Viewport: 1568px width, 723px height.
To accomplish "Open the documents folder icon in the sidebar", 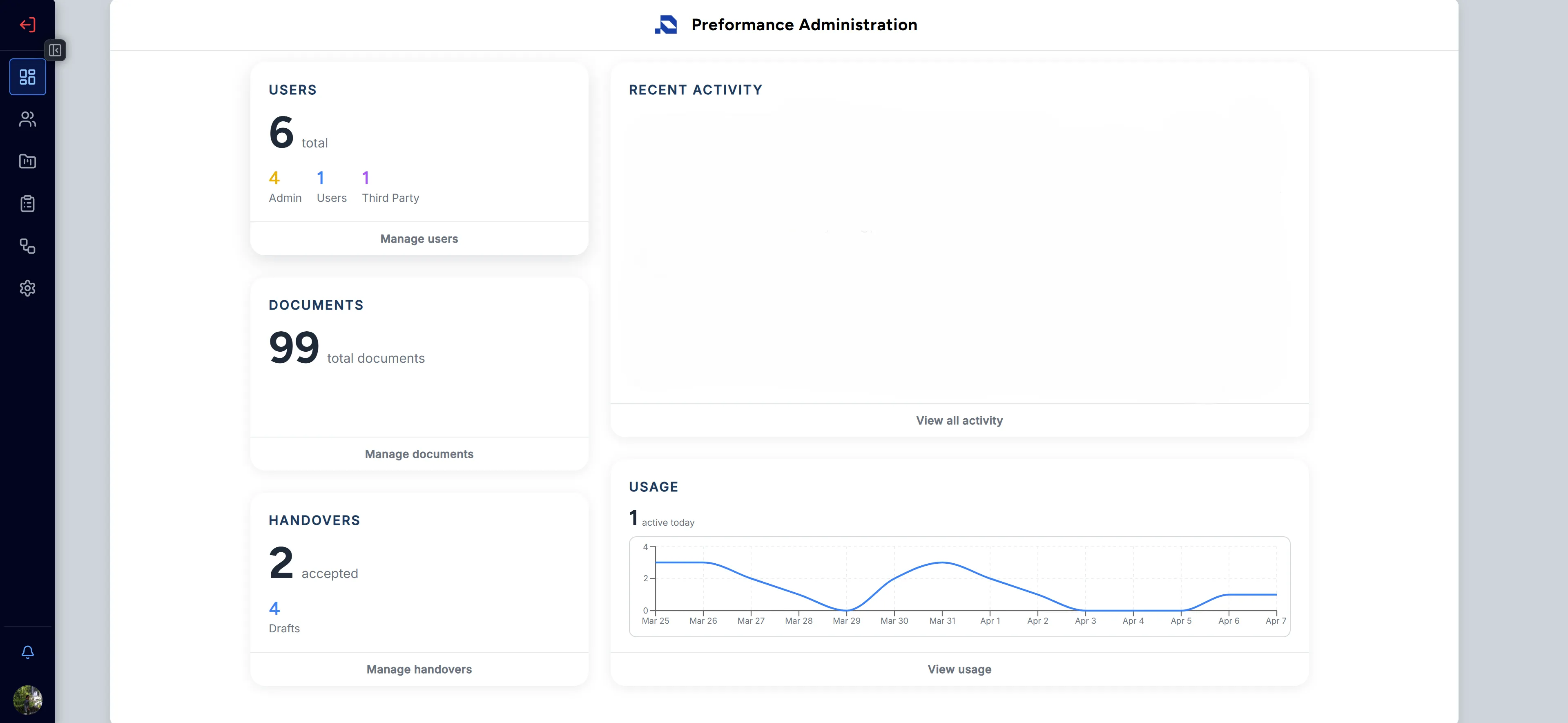I will [x=27, y=161].
